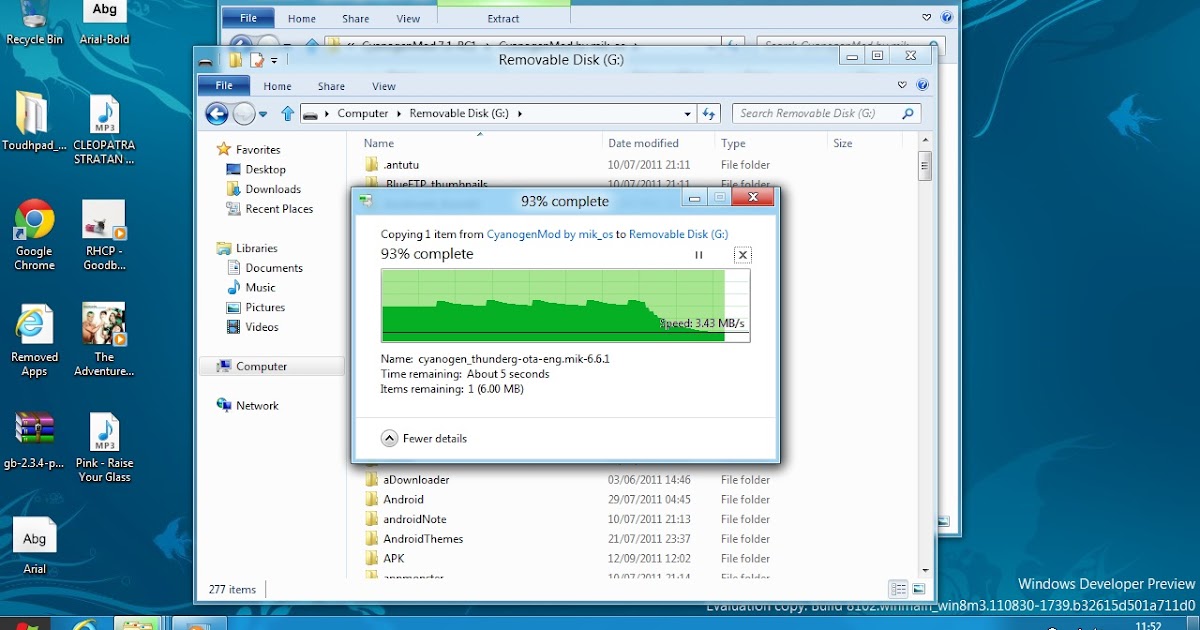The image size is (1200, 630).
Task: Open the address bar dropdown arrow
Action: [x=687, y=113]
